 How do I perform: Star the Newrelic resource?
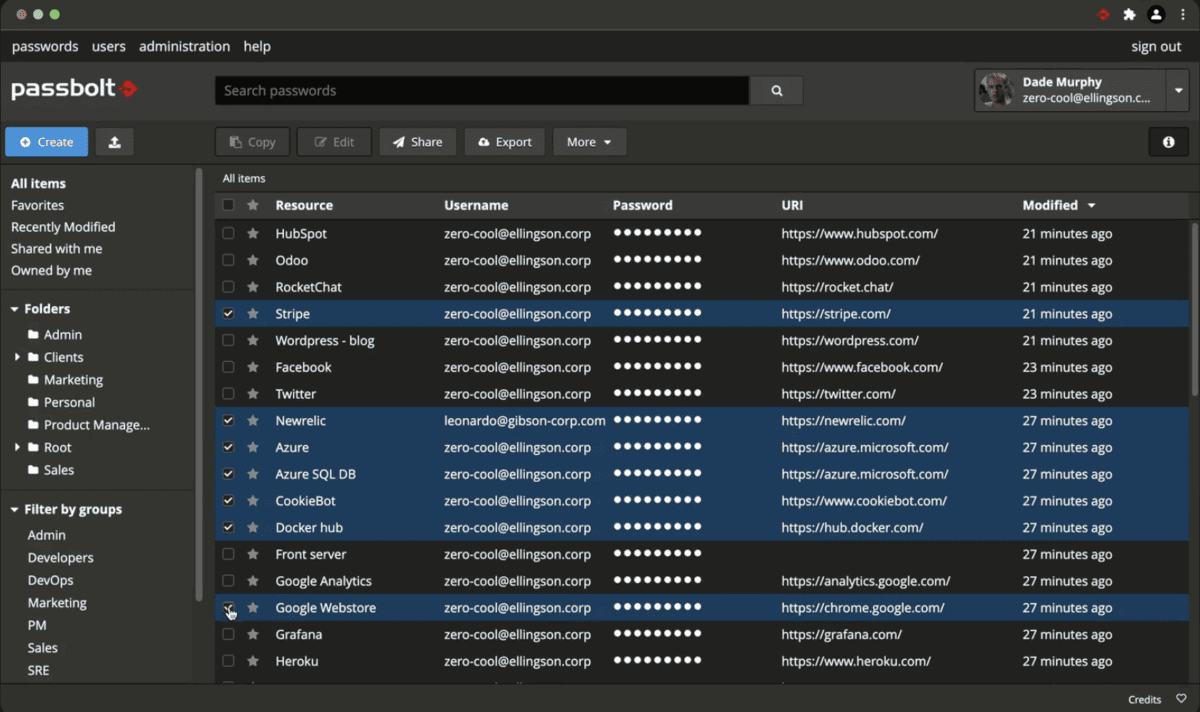tap(253, 420)
